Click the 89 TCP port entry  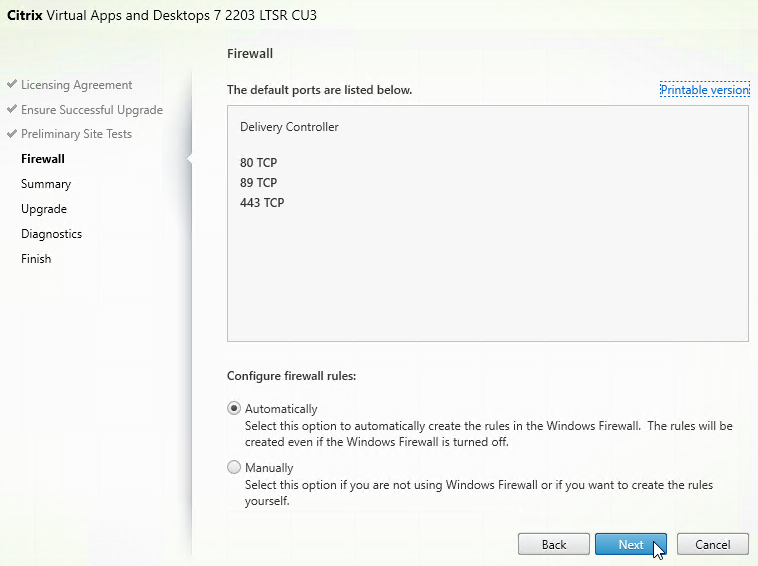tap(258, 183)
